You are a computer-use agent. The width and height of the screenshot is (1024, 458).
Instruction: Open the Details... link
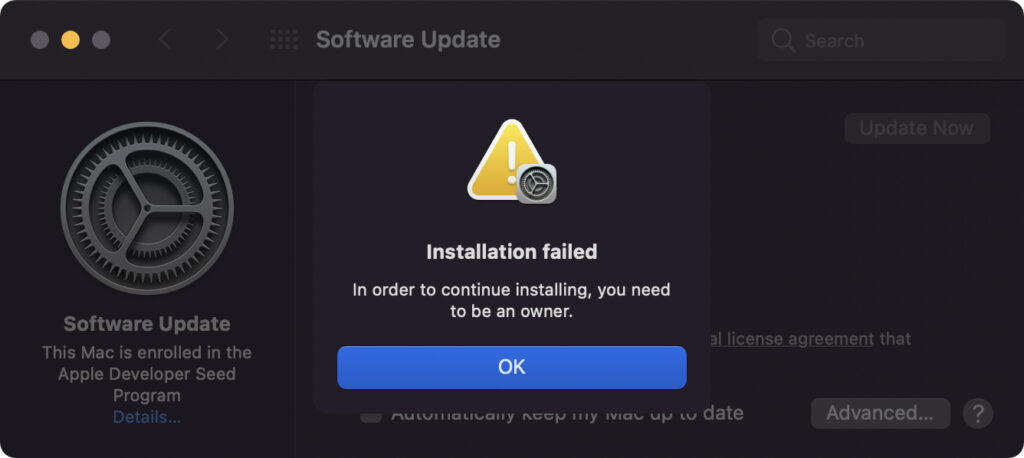point(147,417)
